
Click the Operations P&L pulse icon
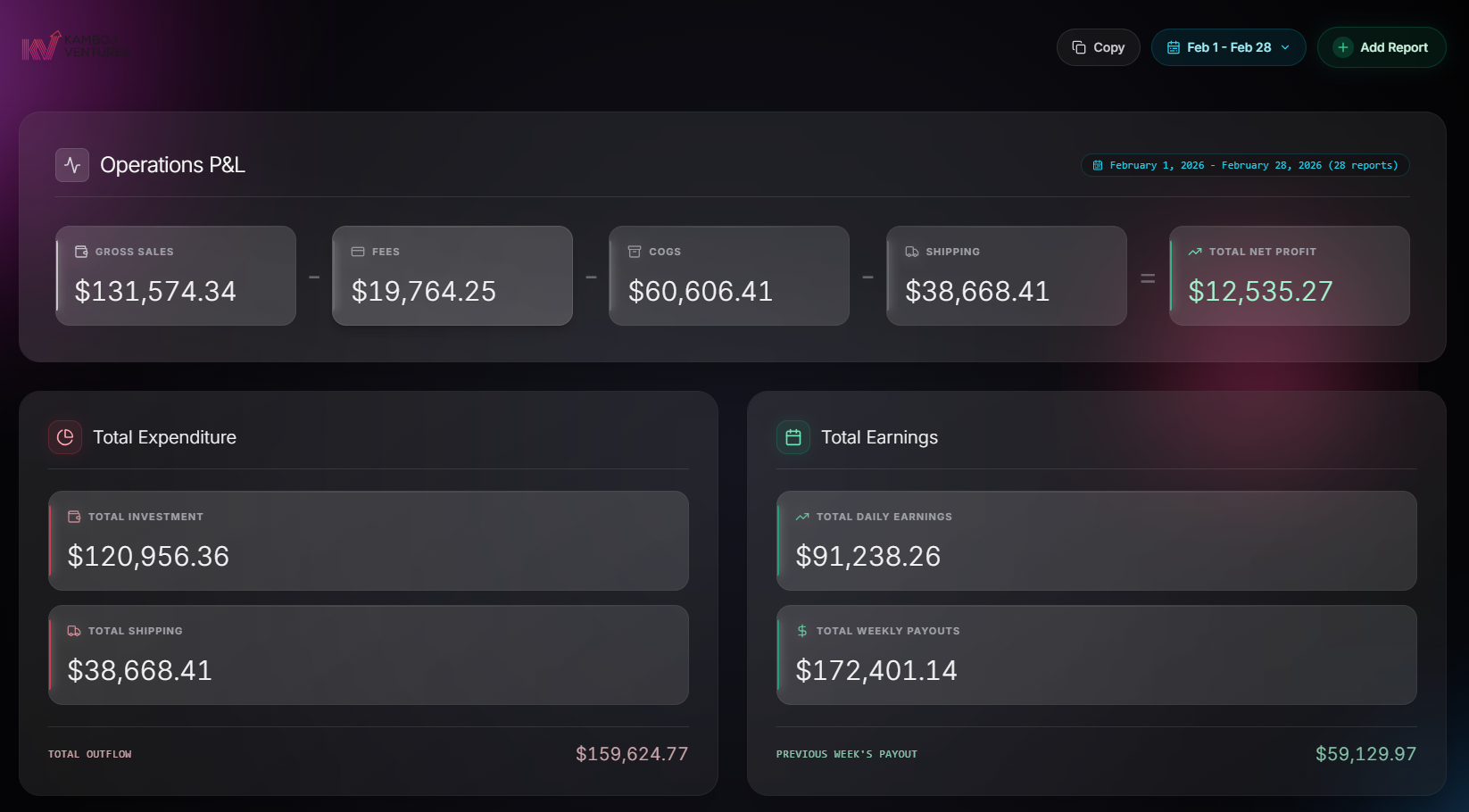[72, 165]
